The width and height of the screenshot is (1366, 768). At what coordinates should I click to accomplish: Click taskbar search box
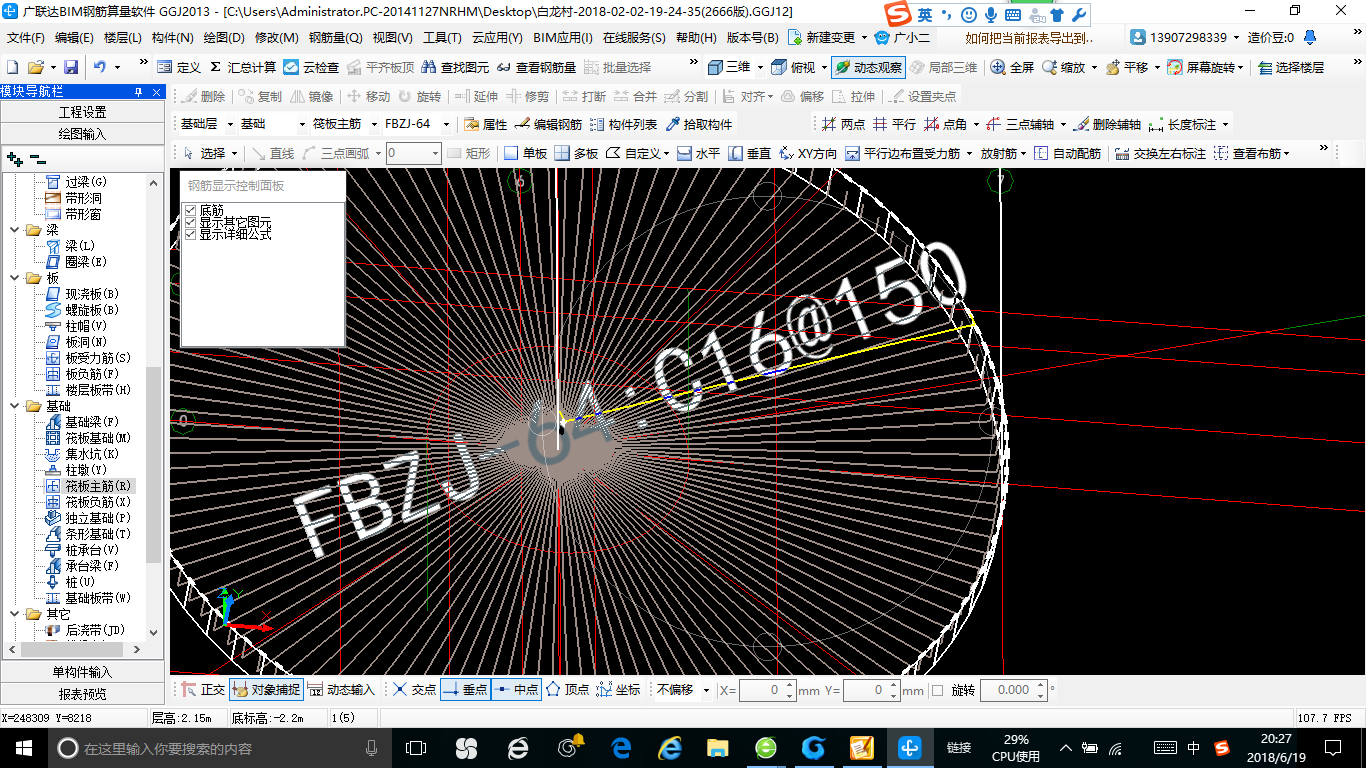pos(219,748)
